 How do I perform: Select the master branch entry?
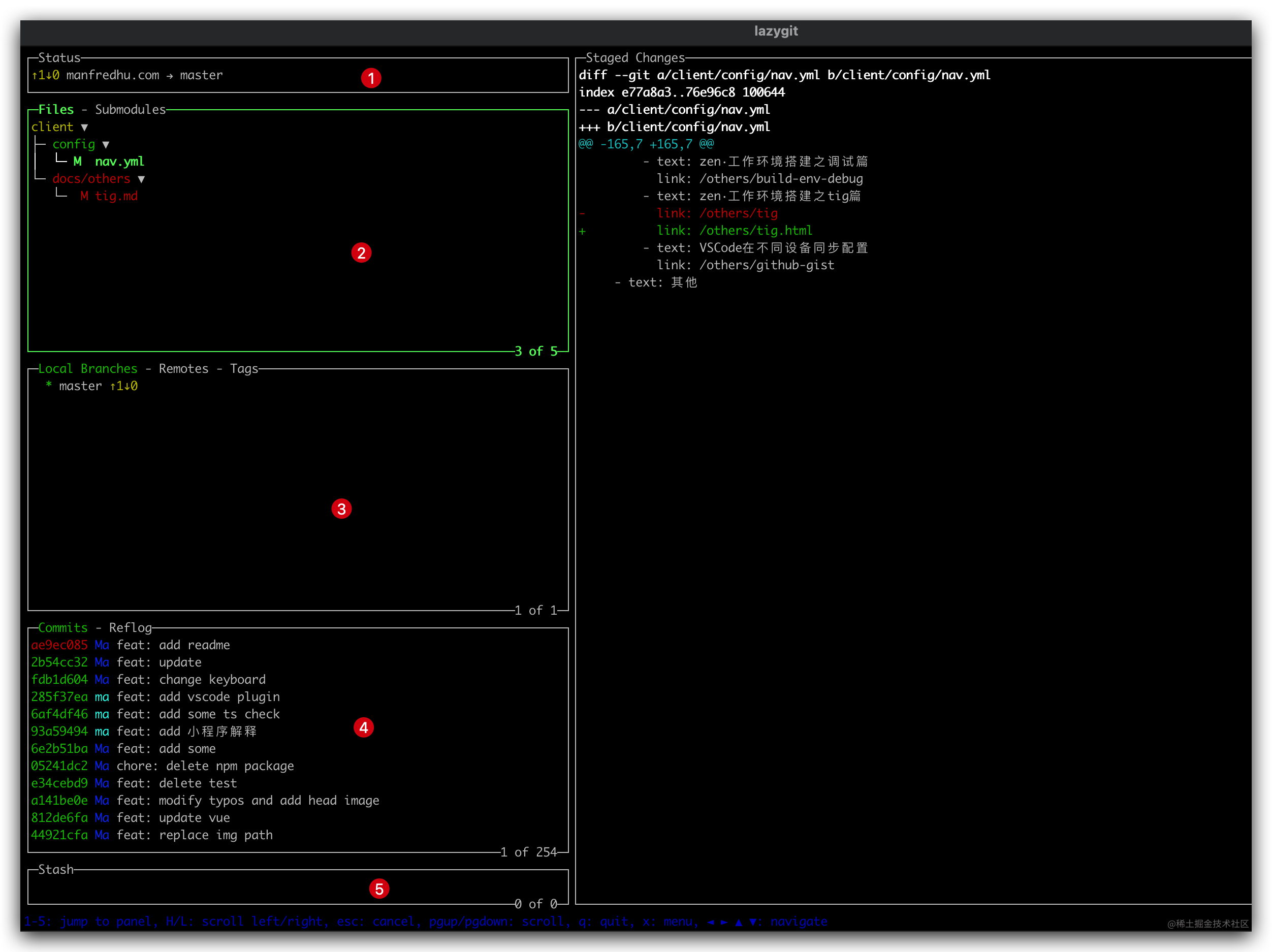point(80,386)
